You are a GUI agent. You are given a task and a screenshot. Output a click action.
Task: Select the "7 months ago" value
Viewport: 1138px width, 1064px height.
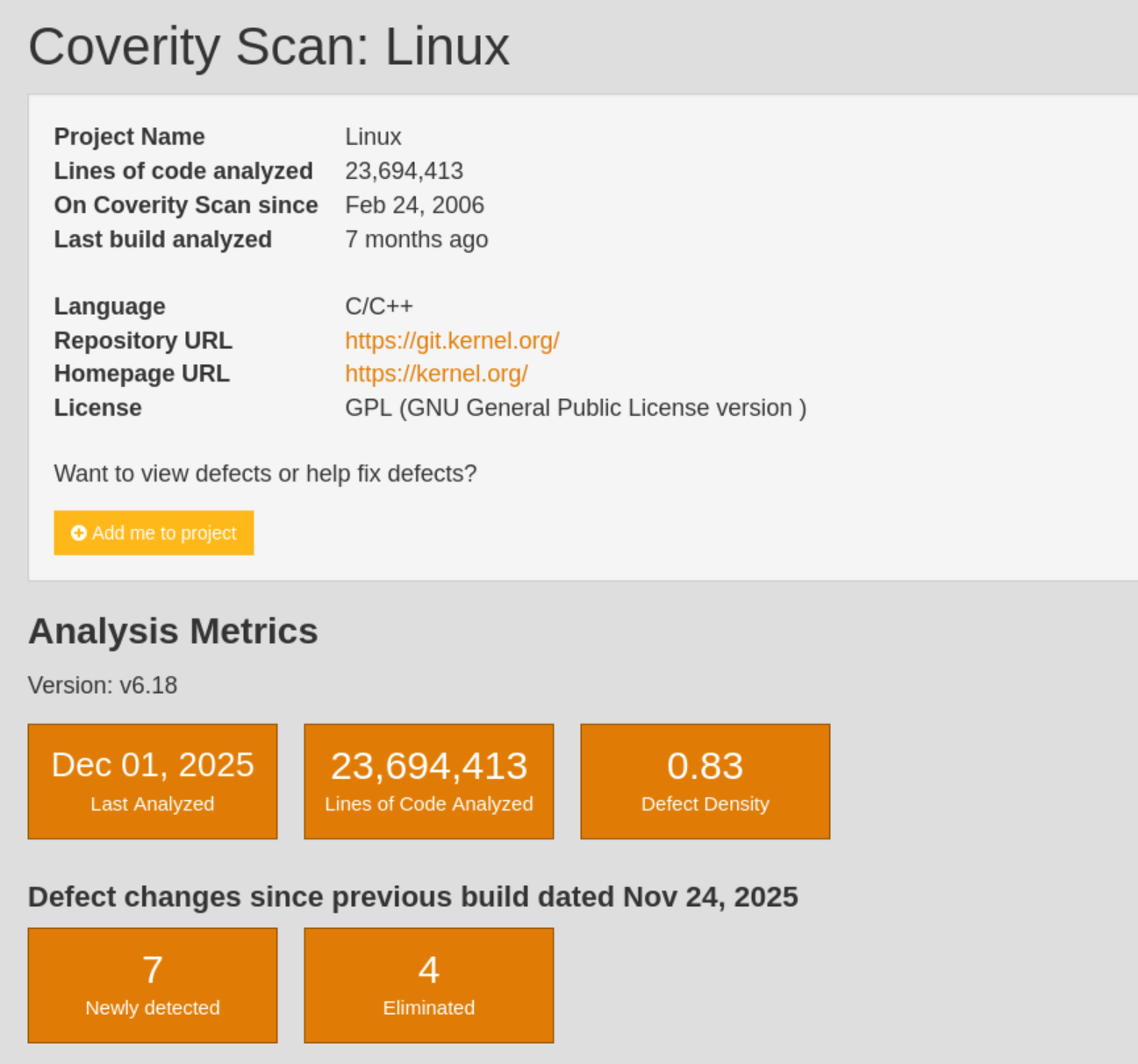[417, 239]
